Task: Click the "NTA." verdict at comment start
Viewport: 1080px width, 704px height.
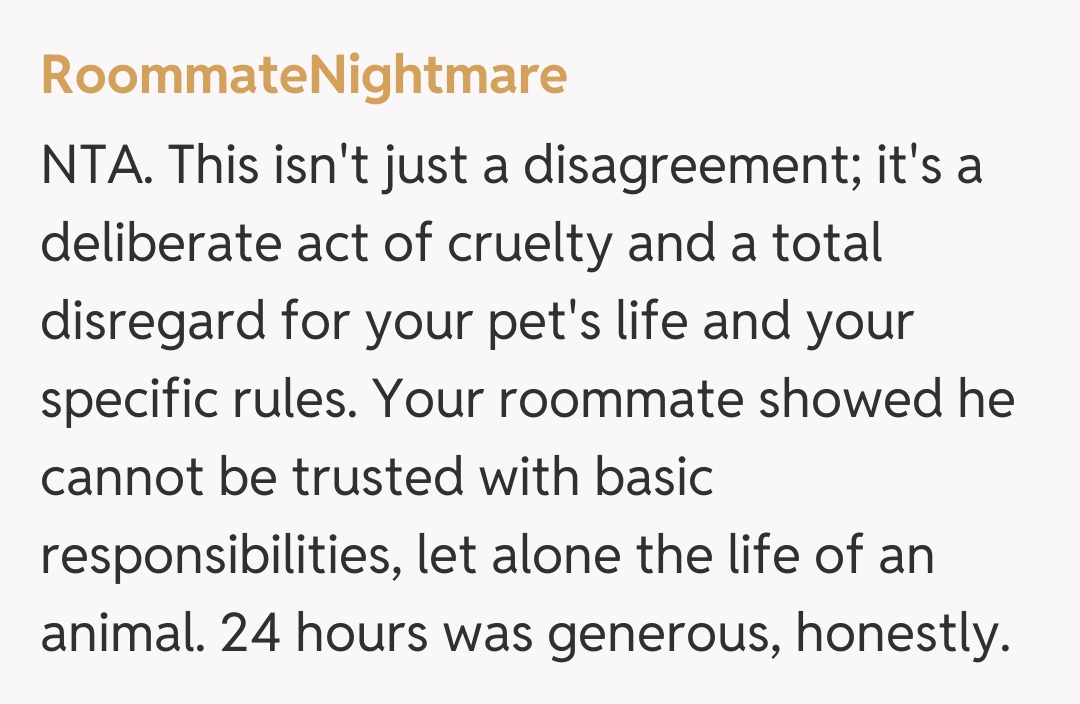Action: [96, 167]
